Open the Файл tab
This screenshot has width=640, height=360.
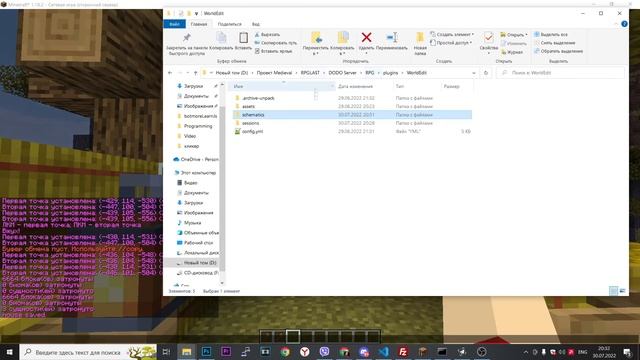pyautogui.click(x=174, y=24)
